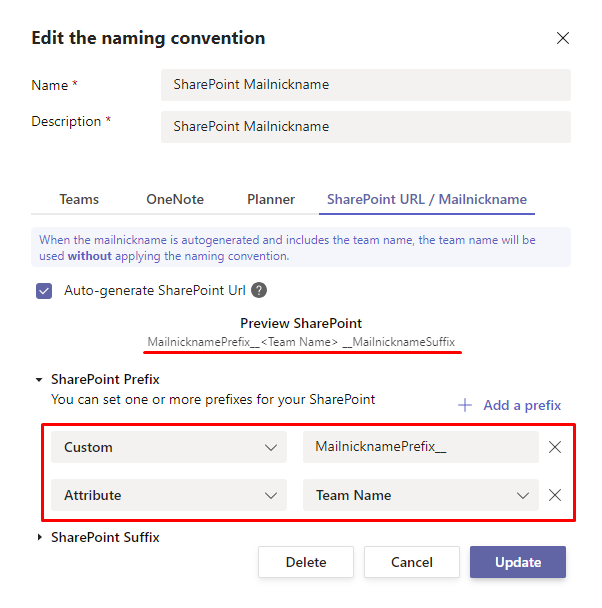The height and width of the screenshot is (608, 602).
Task: Collapse the SharePoint Prefix section
Action: [x=39, y=380]
